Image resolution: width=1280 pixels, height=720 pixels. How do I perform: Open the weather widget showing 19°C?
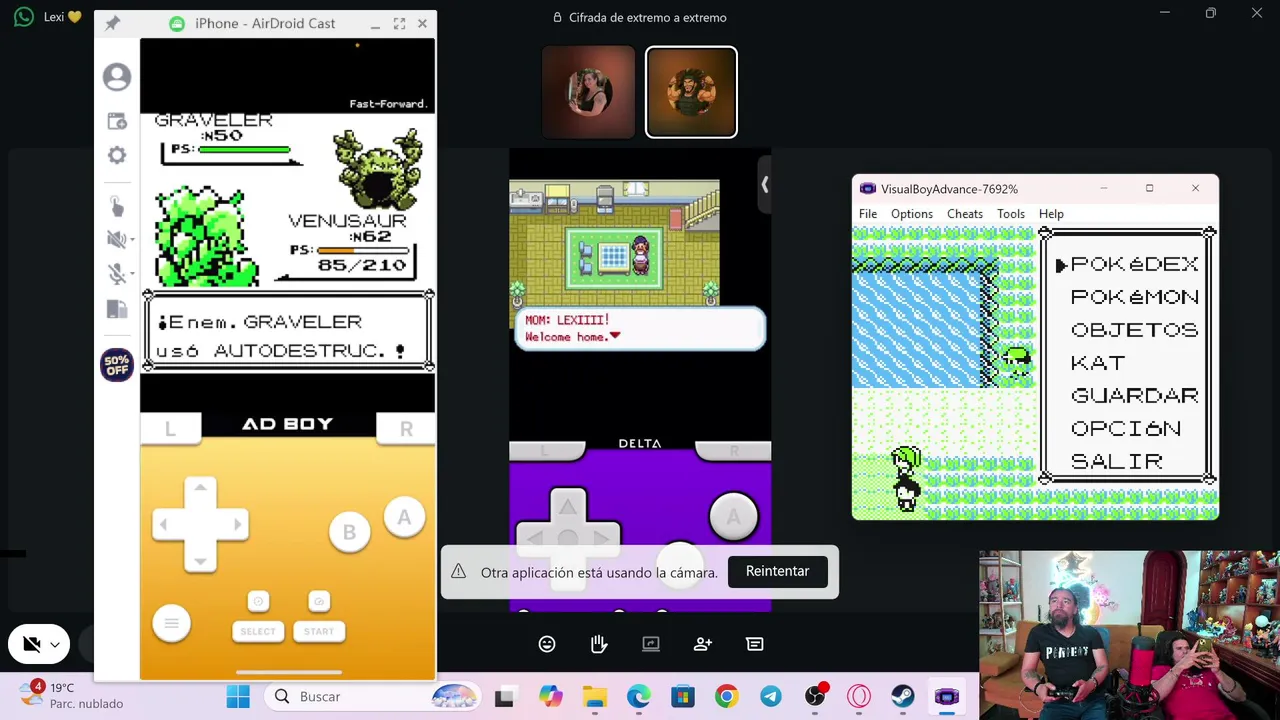72,696
